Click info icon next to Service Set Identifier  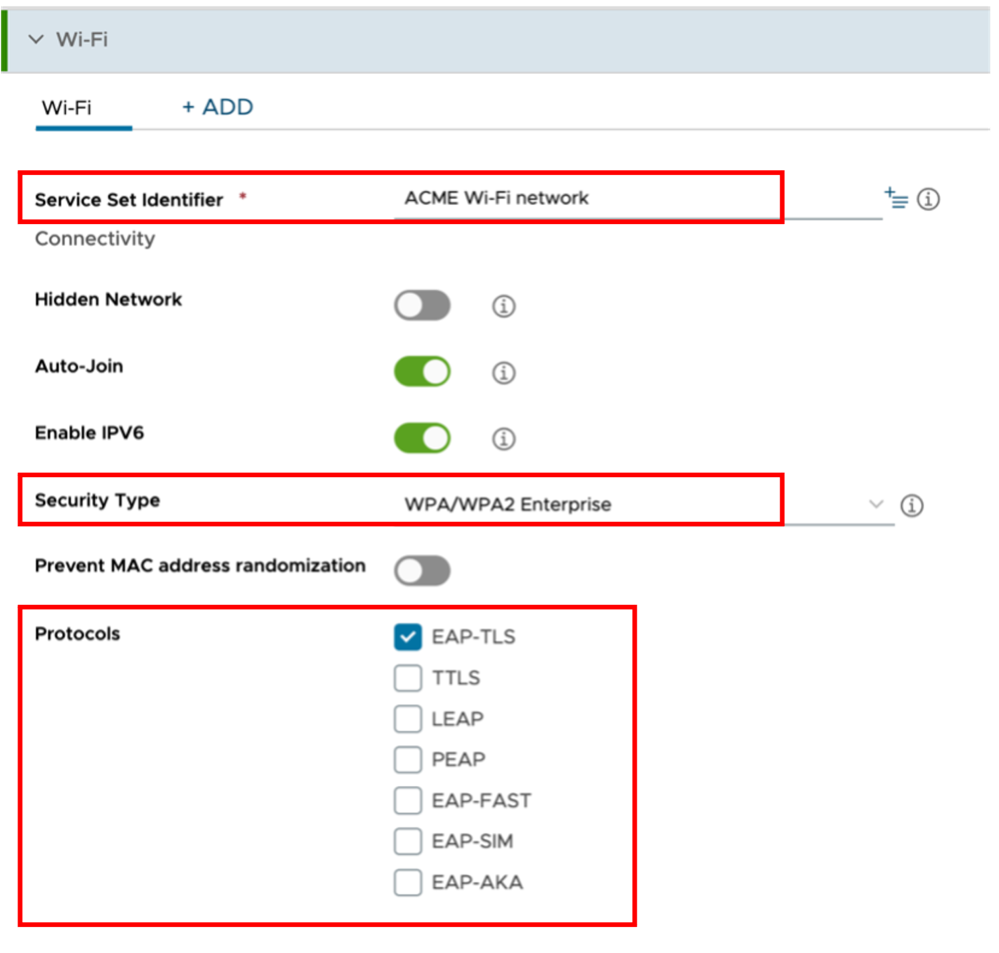928,199
